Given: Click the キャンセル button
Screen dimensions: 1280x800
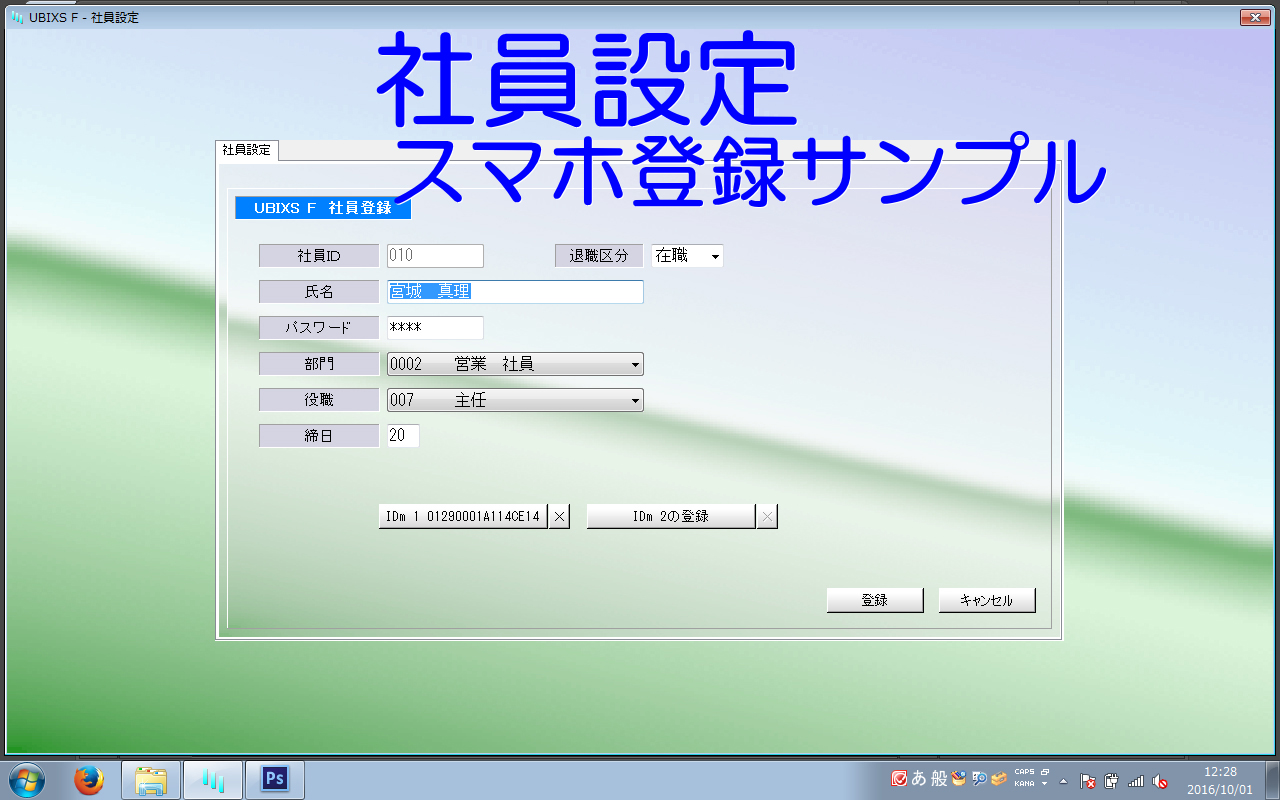Looking at the screenshot, I should pyautogui.click(x=987, y=600).
